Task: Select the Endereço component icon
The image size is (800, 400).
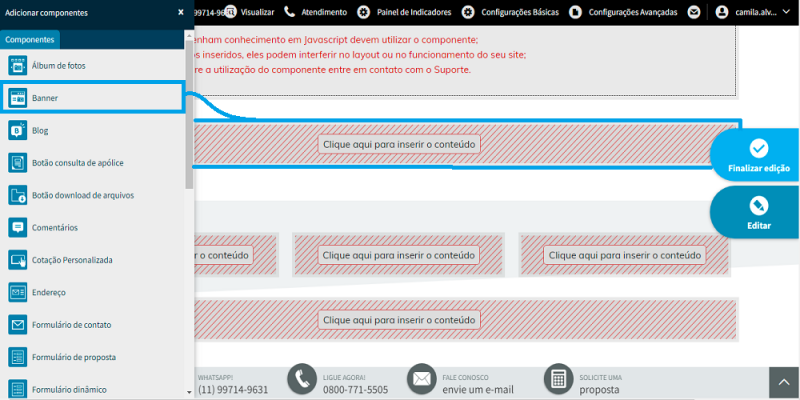Action: click(18, 292)
